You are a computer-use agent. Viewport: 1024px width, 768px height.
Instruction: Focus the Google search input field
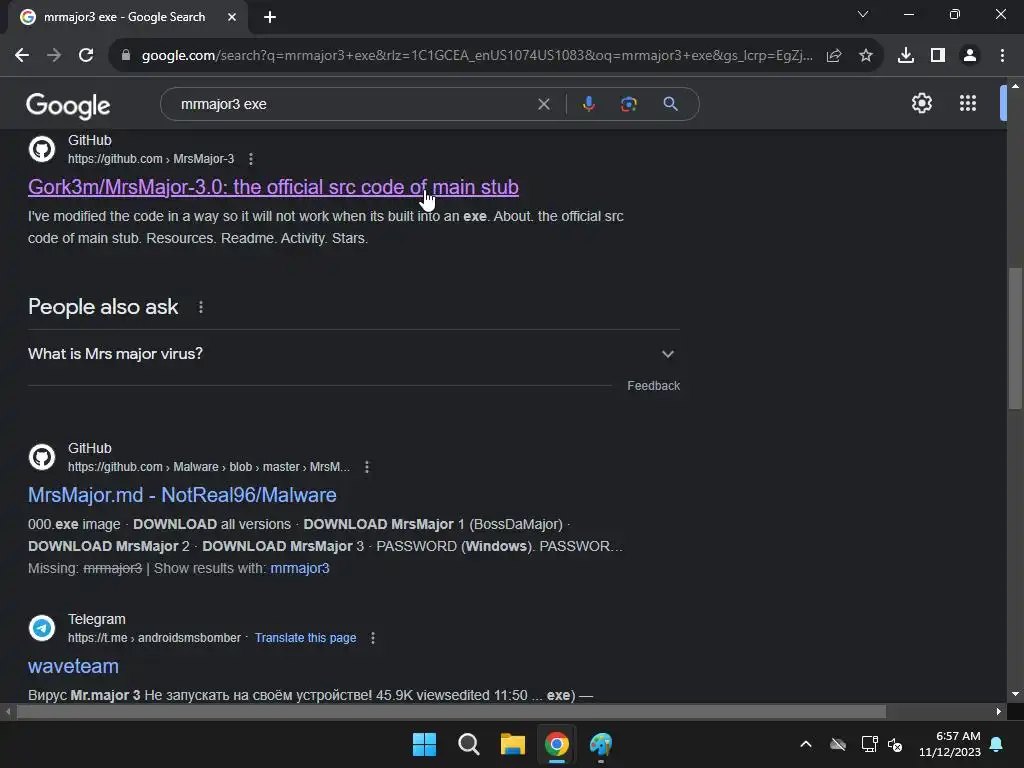point(353,104)
